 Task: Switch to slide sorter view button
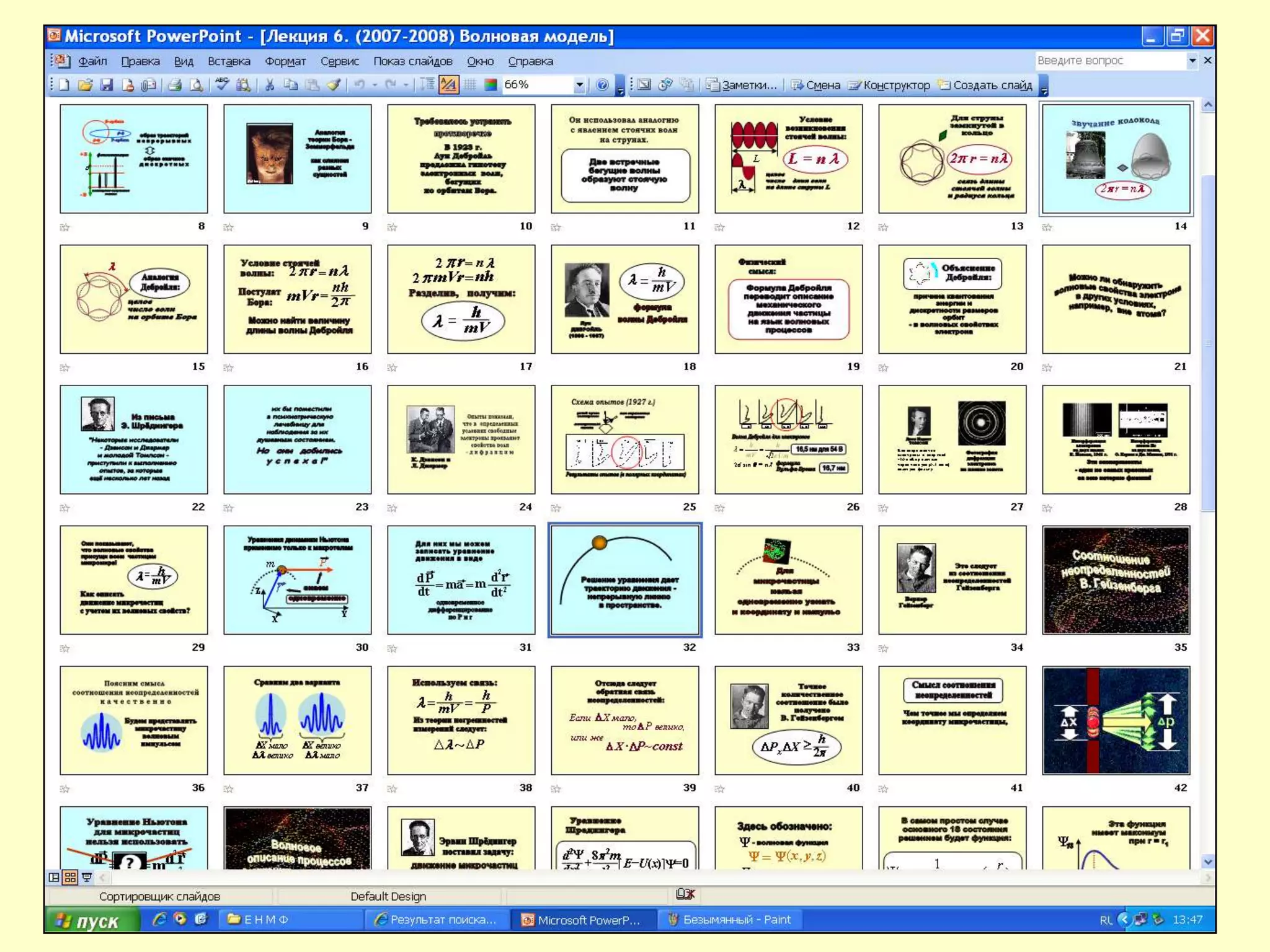pyautogui.click(x=70, y=877)
